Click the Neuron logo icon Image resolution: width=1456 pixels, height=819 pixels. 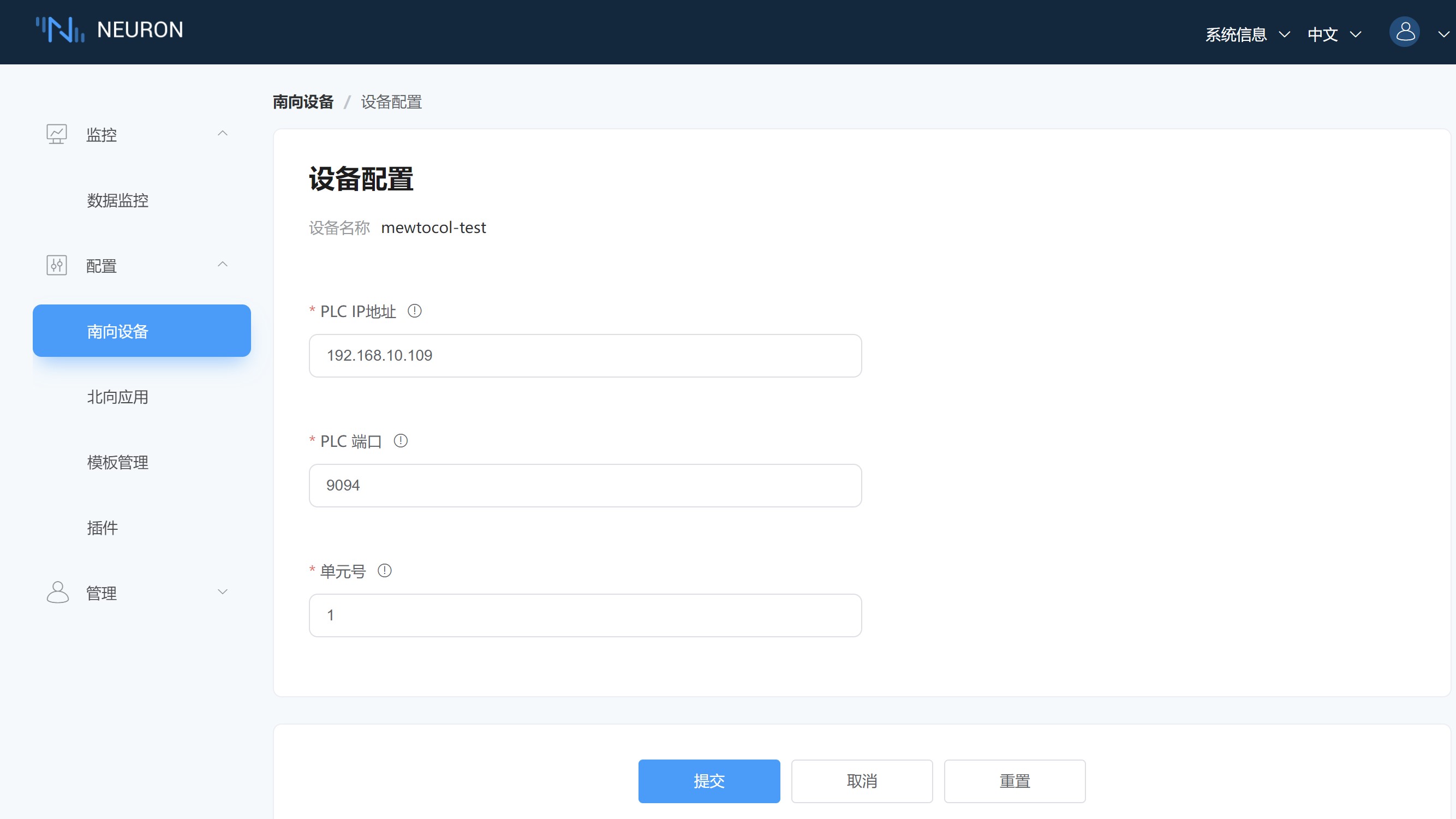tap(60, 30)
